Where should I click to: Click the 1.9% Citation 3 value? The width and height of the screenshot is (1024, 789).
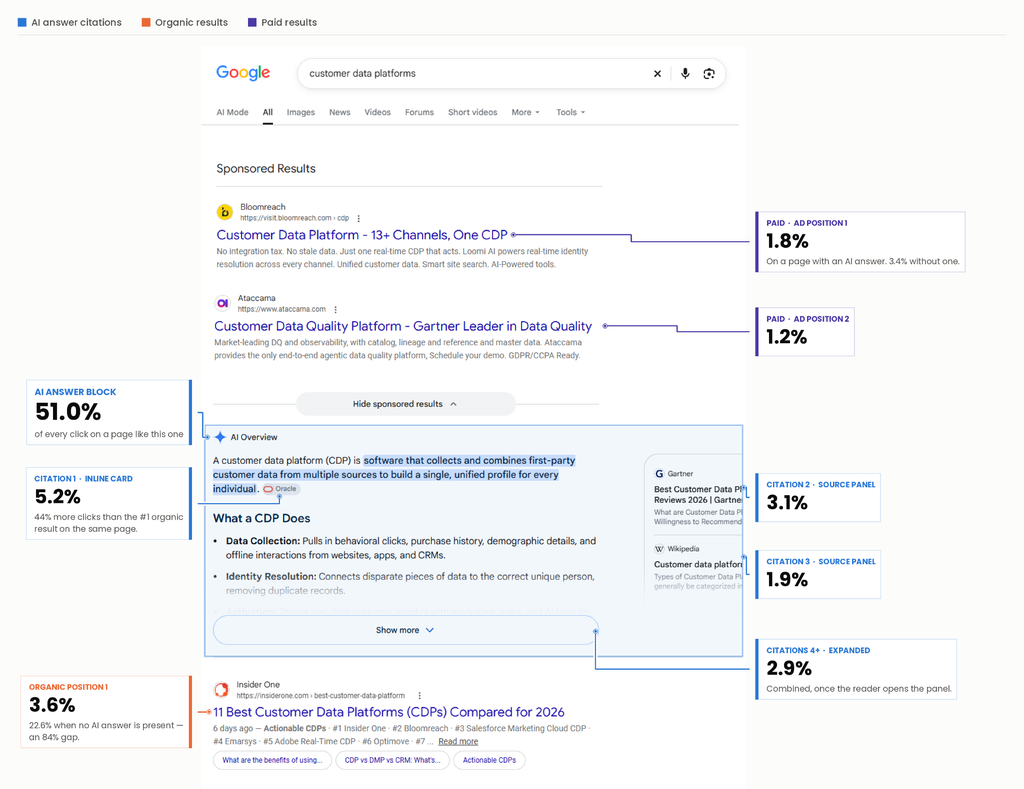point(787,580)
